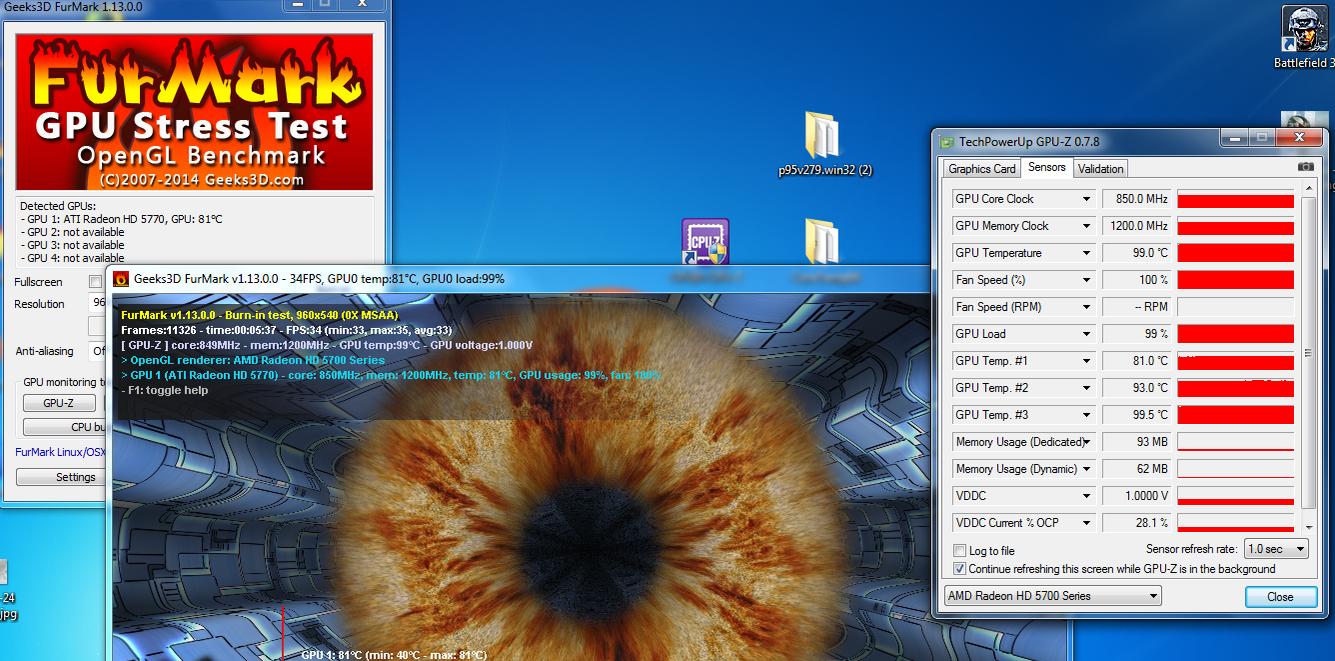Screen dimensions: 1335x661
Task: Expand the GPU Temp. #1 dropdown
Action: (1086, 361)
